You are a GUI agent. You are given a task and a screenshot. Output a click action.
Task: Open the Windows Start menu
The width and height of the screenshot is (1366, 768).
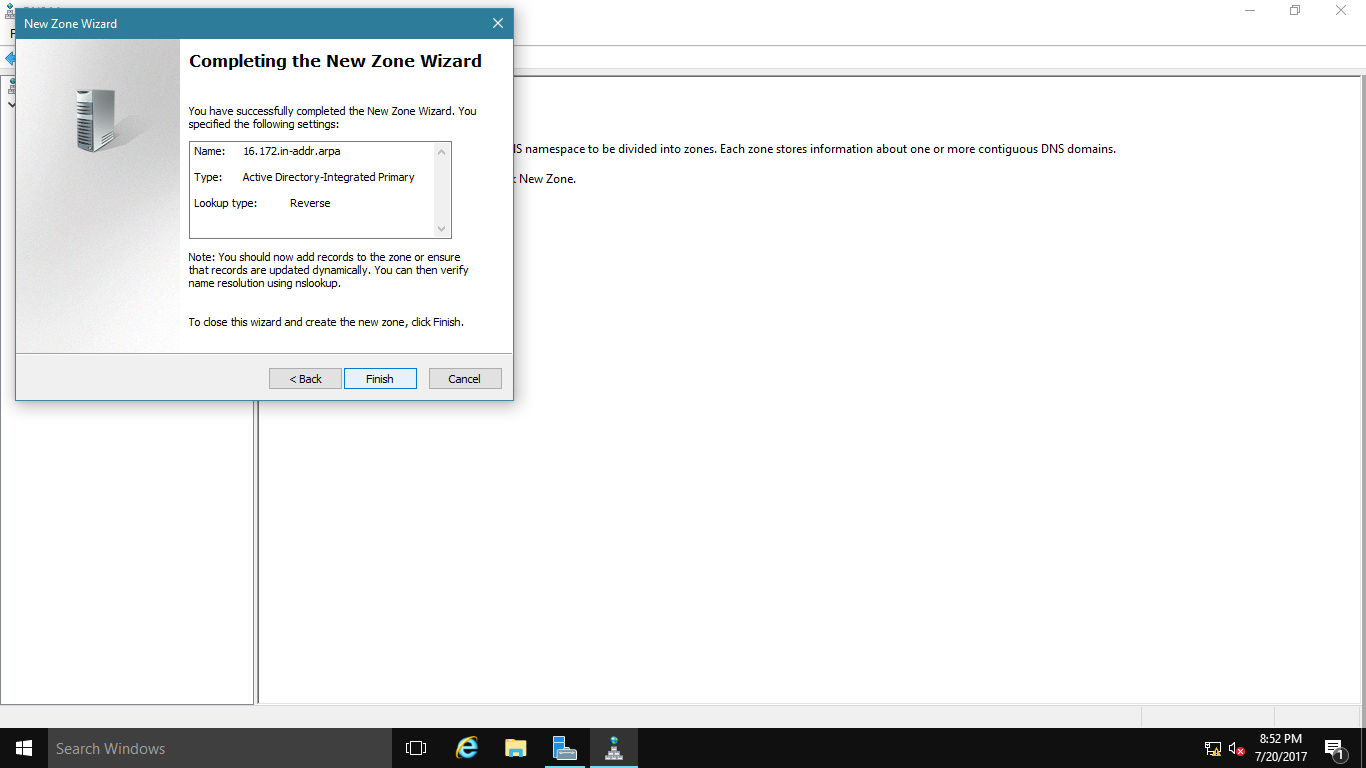pos(24,748)
